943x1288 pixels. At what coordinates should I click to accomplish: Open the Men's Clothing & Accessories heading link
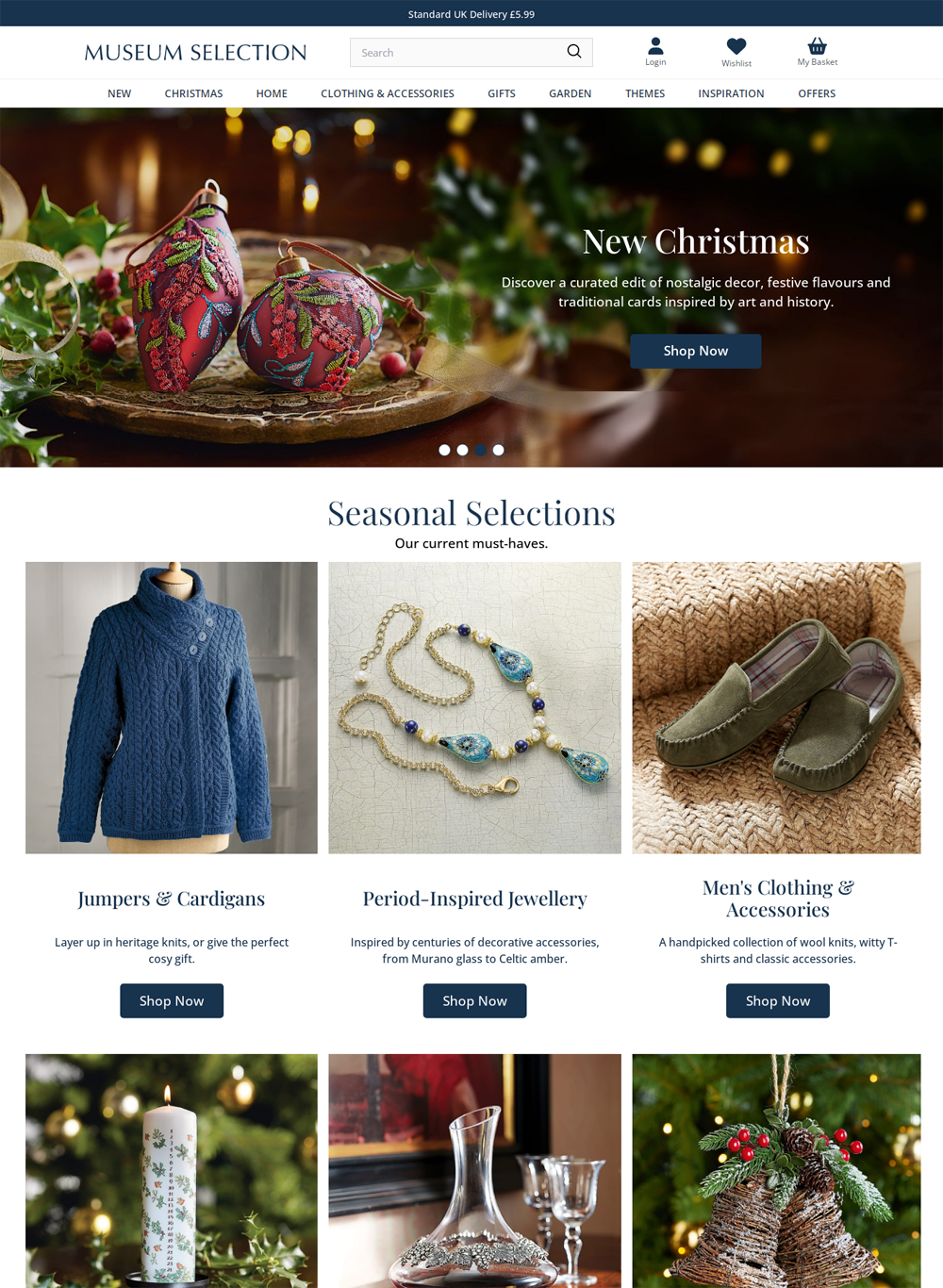(778, 899)
